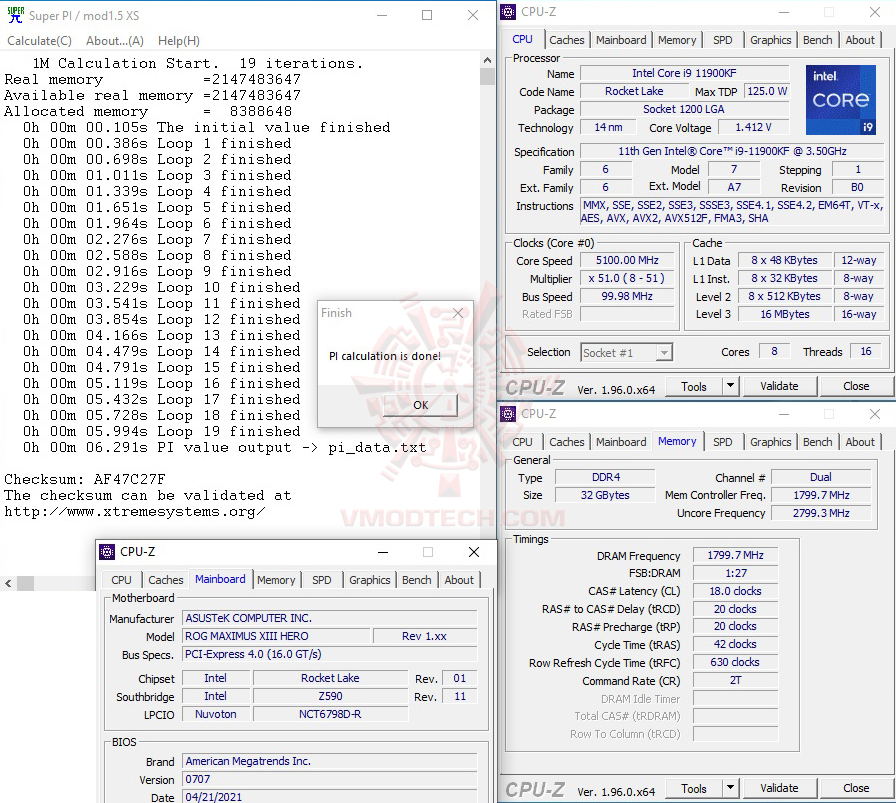Close the Finish dialog with its X

(x=458, y=313)
